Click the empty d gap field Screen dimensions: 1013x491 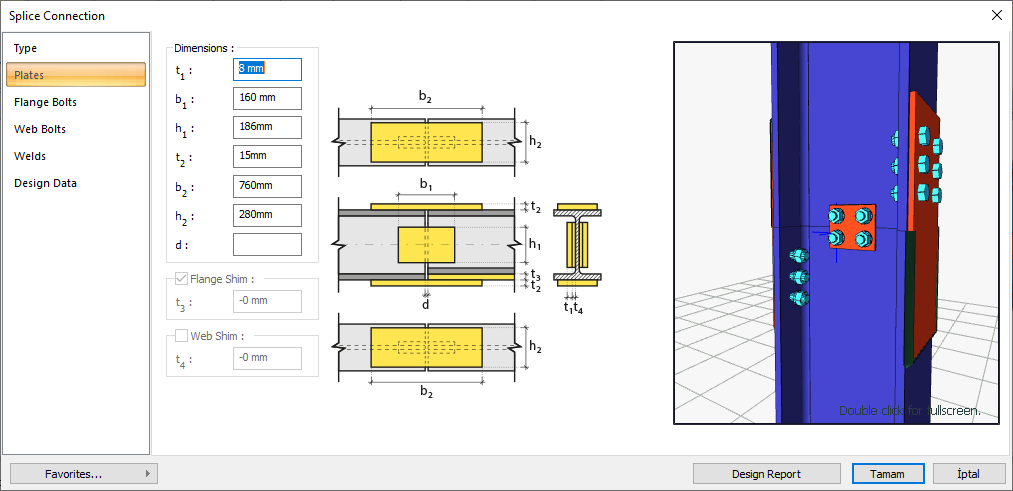267,244
